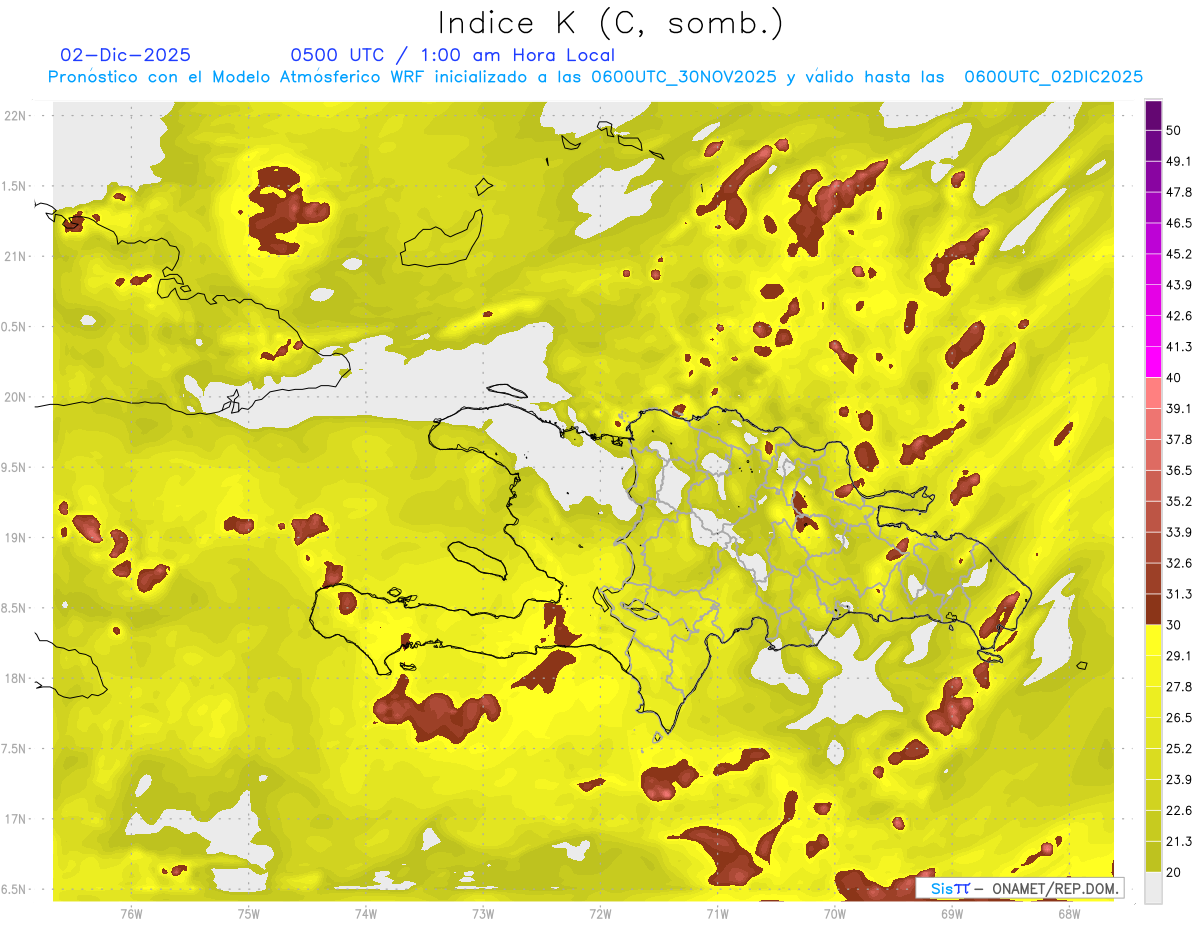Click the 20N latitude label
The height and width of the screenshot is (927, 1200).
[16, 397]
